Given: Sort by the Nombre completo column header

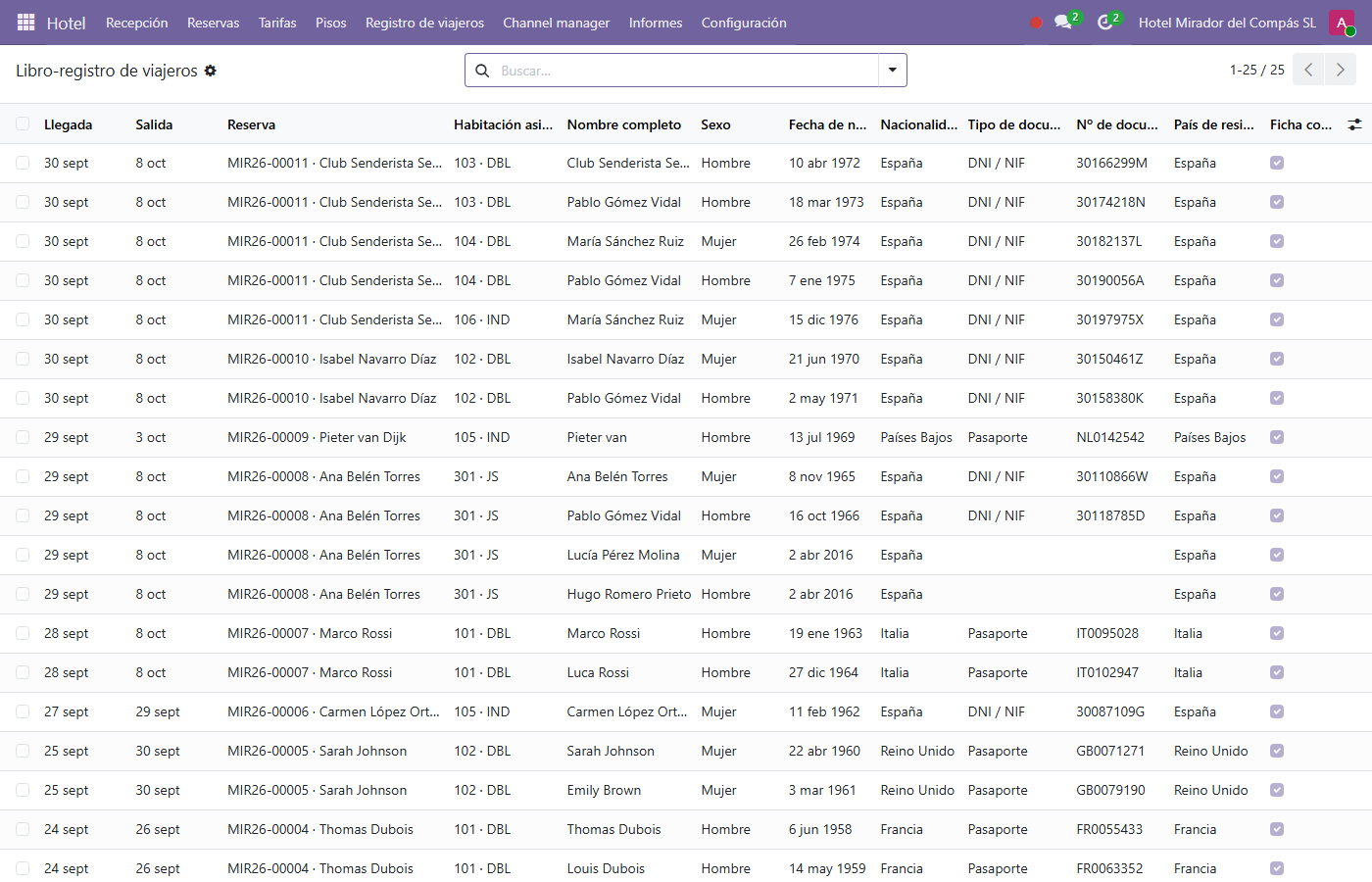Looking at the screenshot, I should click(x=624, y=124).
